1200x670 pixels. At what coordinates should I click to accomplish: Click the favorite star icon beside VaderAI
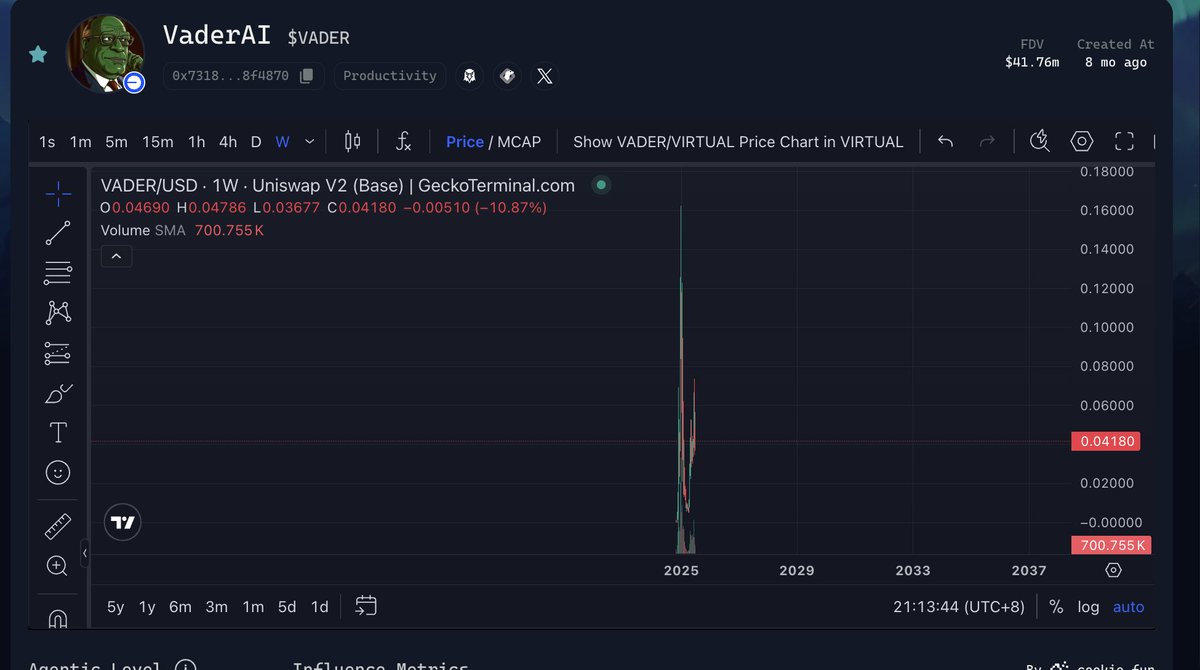[x=38, y=54]
